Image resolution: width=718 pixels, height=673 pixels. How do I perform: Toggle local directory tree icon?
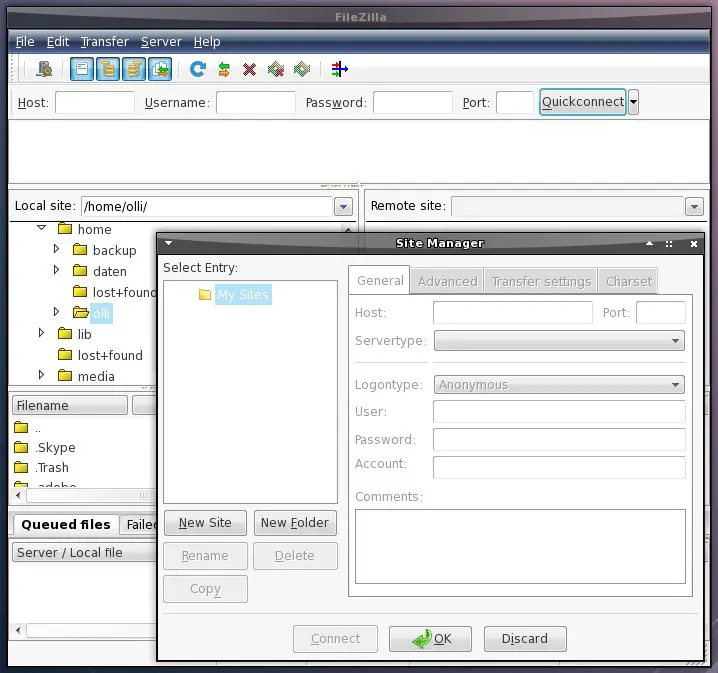[108, 70]
